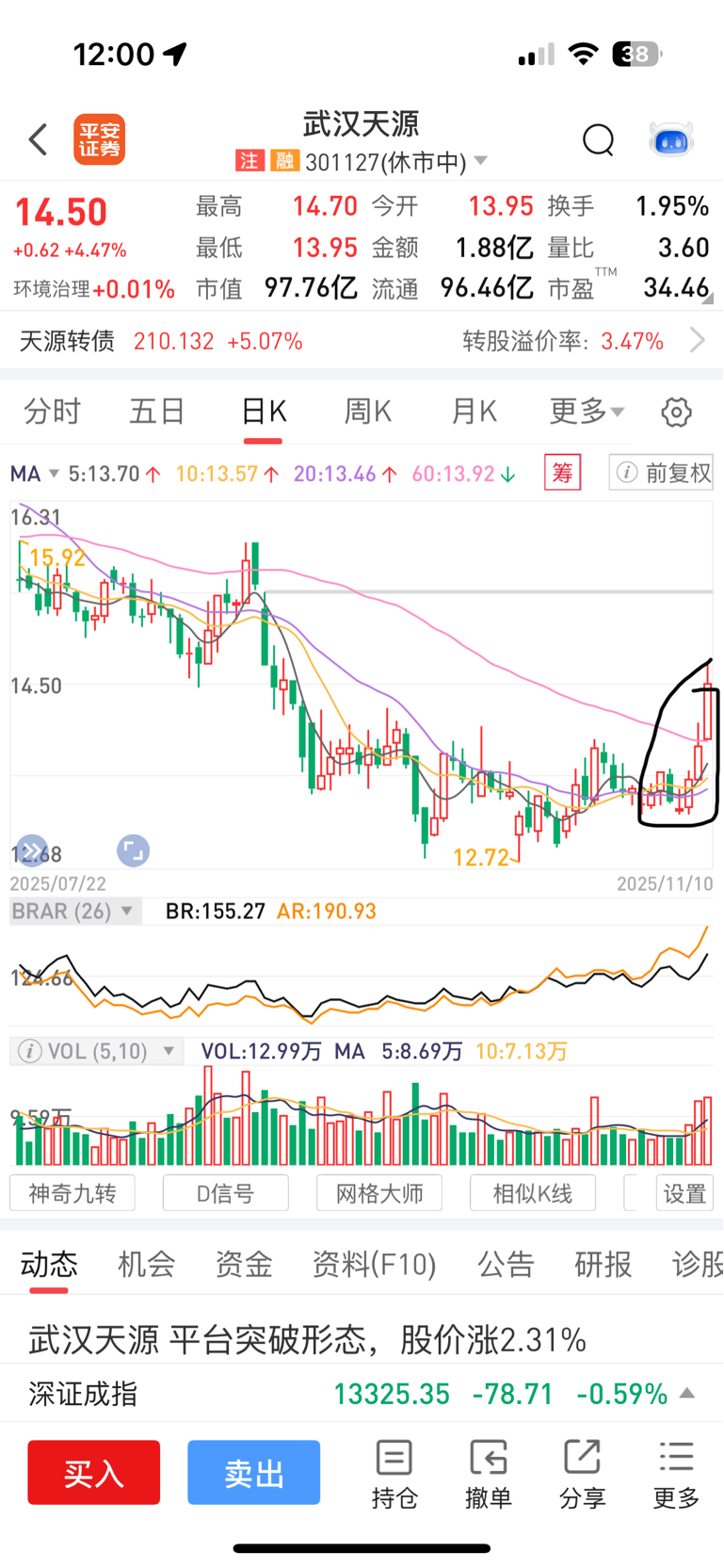Select D信号 indicator button
The height and width of the screenshot is (1568, 724).
click(x=226, y=1193)
